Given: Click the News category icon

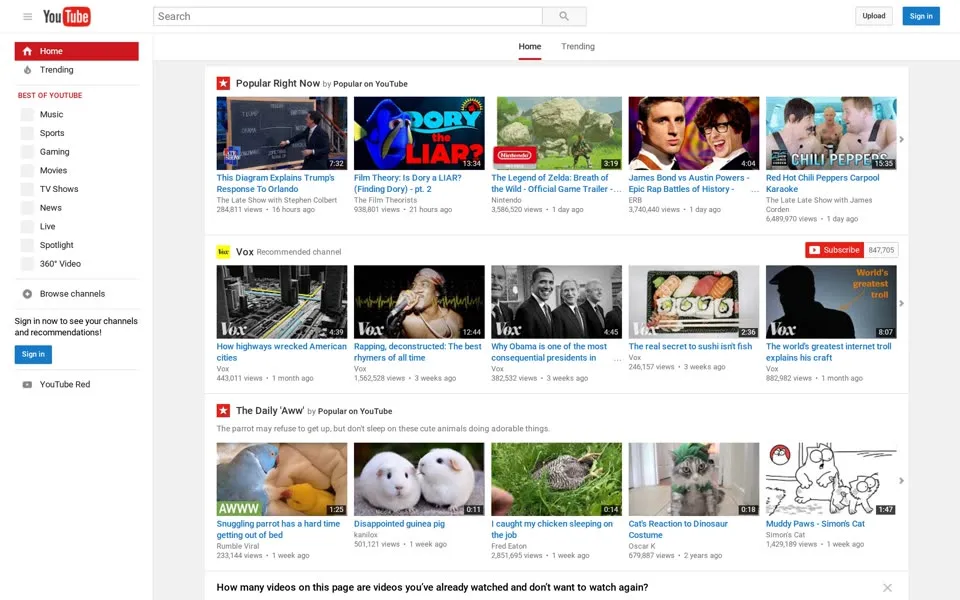Looking at the screenshot, I should (x=27, y=208).
